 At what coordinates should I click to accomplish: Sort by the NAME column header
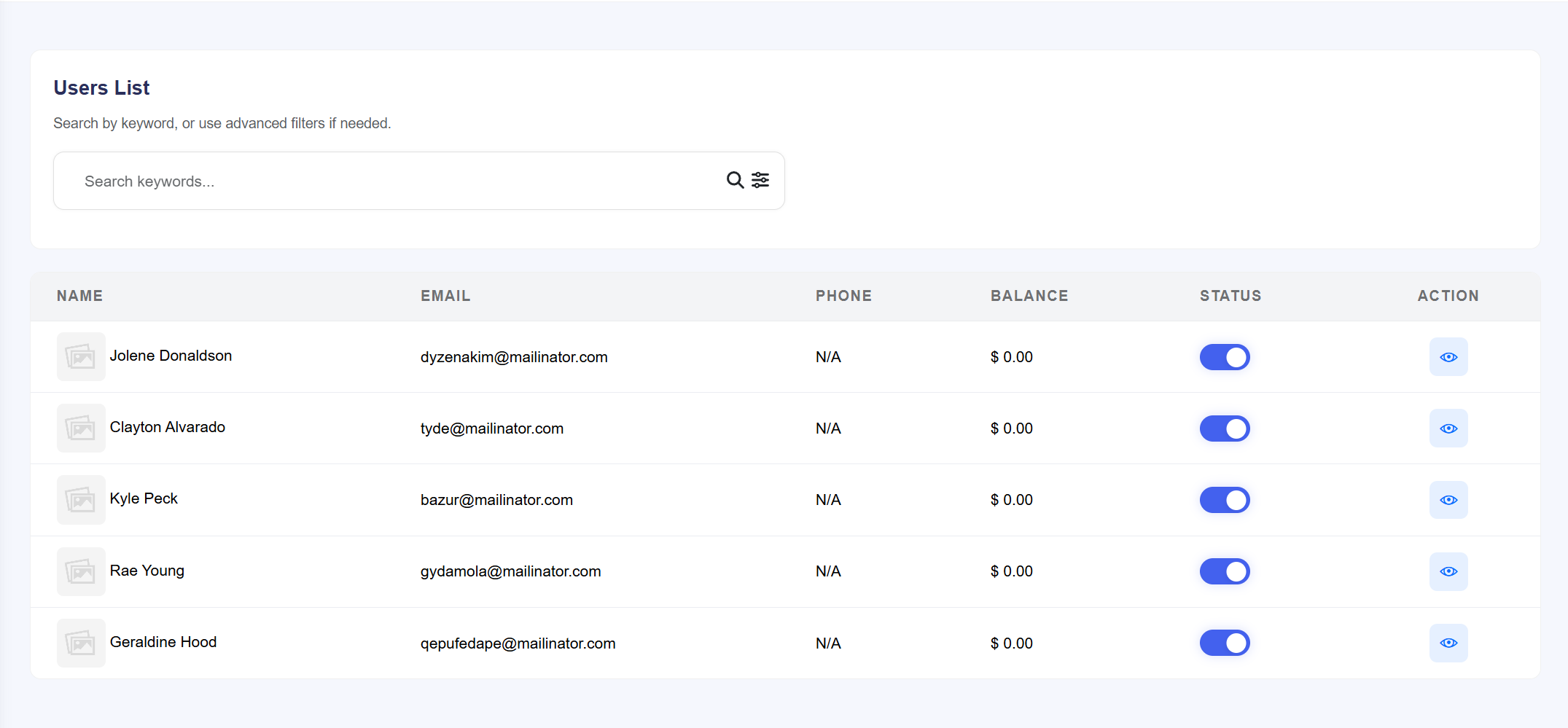tap(79, 296)
